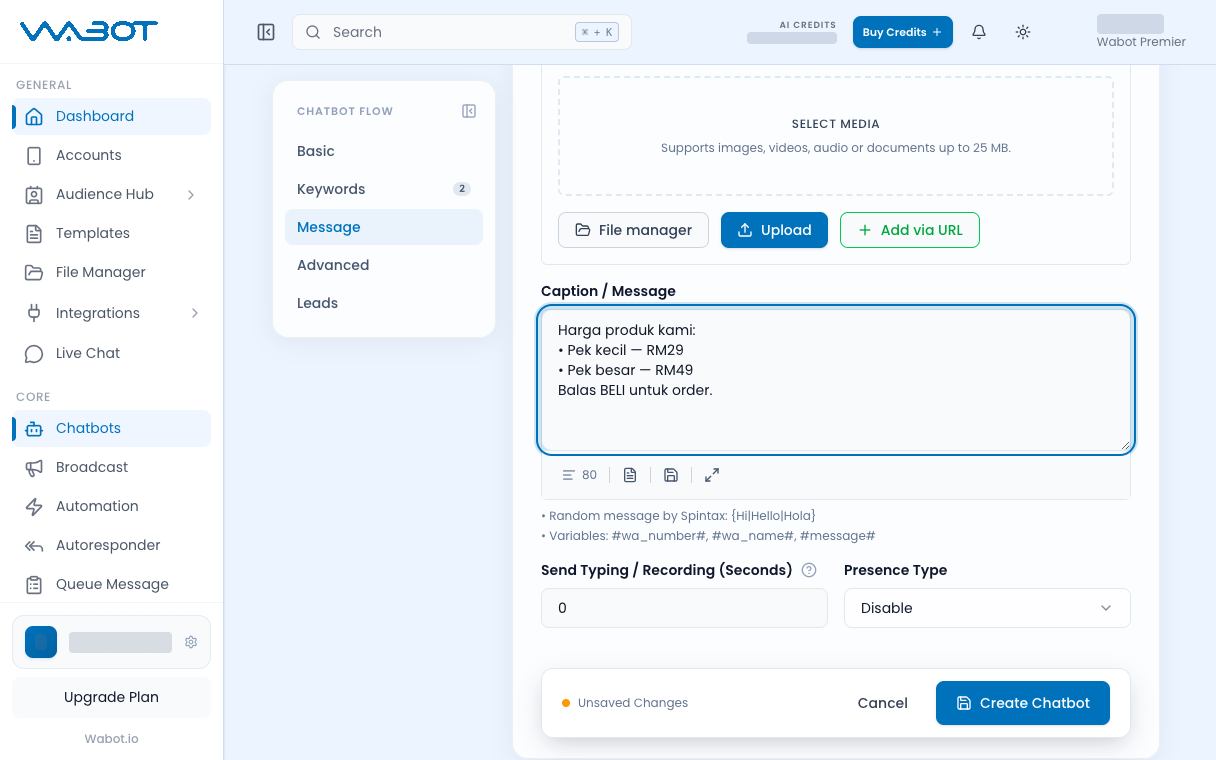Open Live Chat
The height and width of the screenshot is (760, 1216).
click(x=111, y=353)
